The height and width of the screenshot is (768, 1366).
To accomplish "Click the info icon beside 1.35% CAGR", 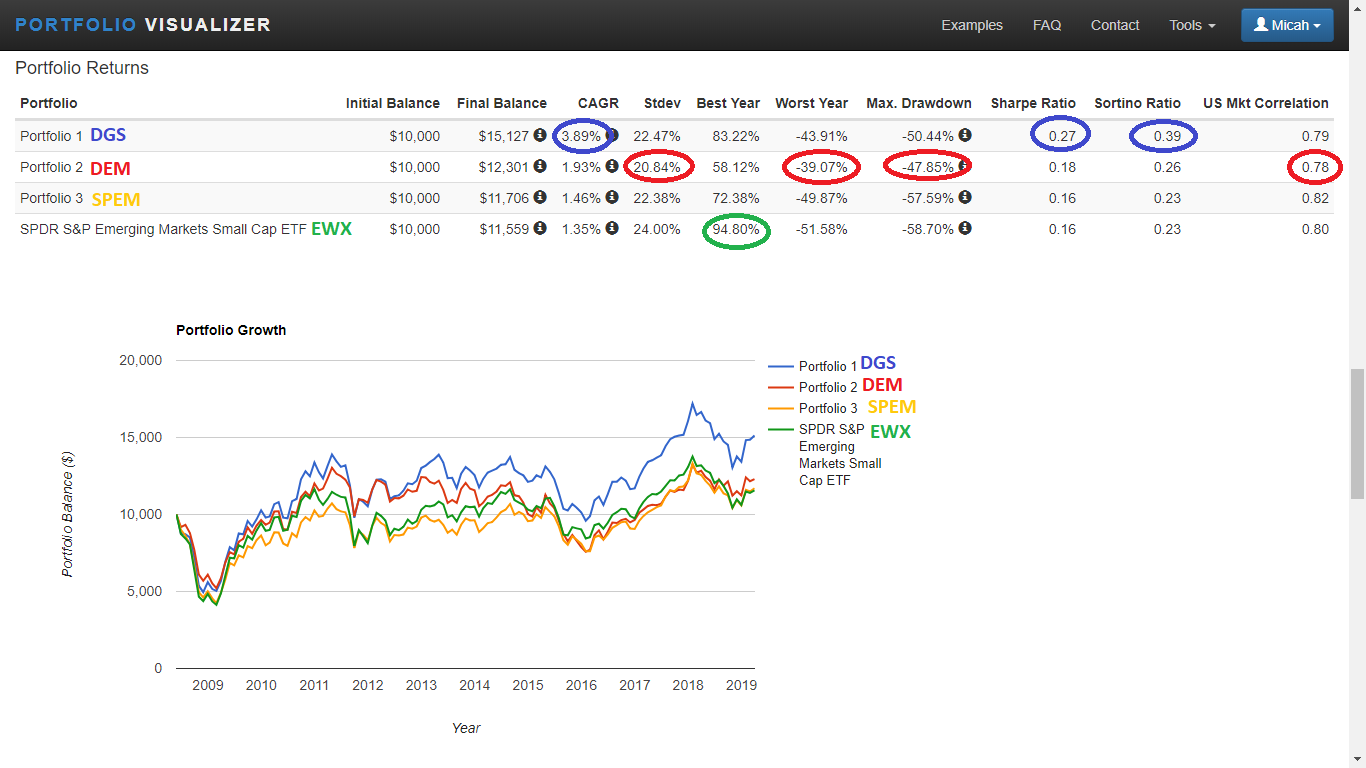I will 612,229.
